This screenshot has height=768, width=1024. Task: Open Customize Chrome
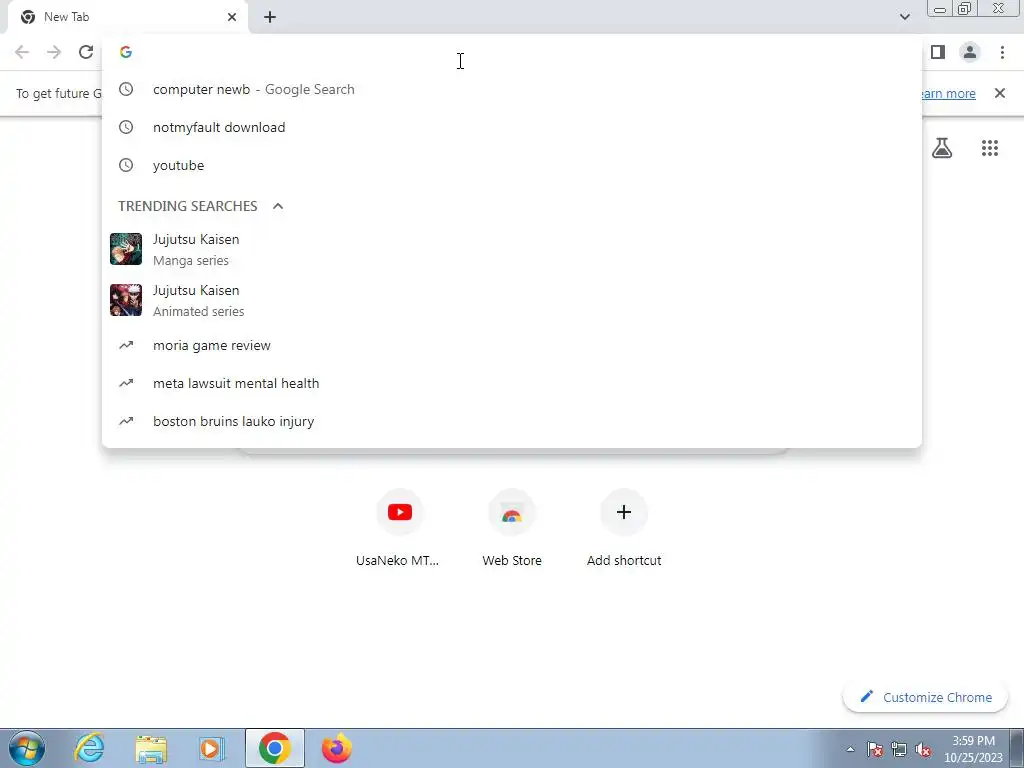(925, 697)
